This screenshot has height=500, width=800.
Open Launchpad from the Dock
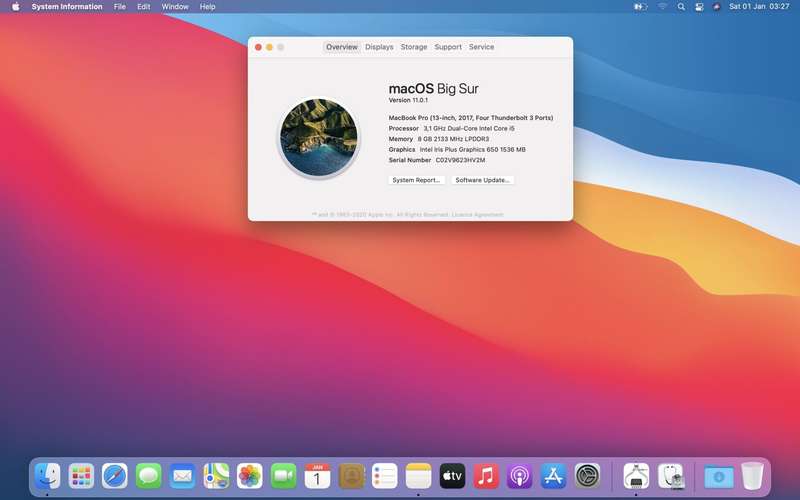[x=81, y=476]
